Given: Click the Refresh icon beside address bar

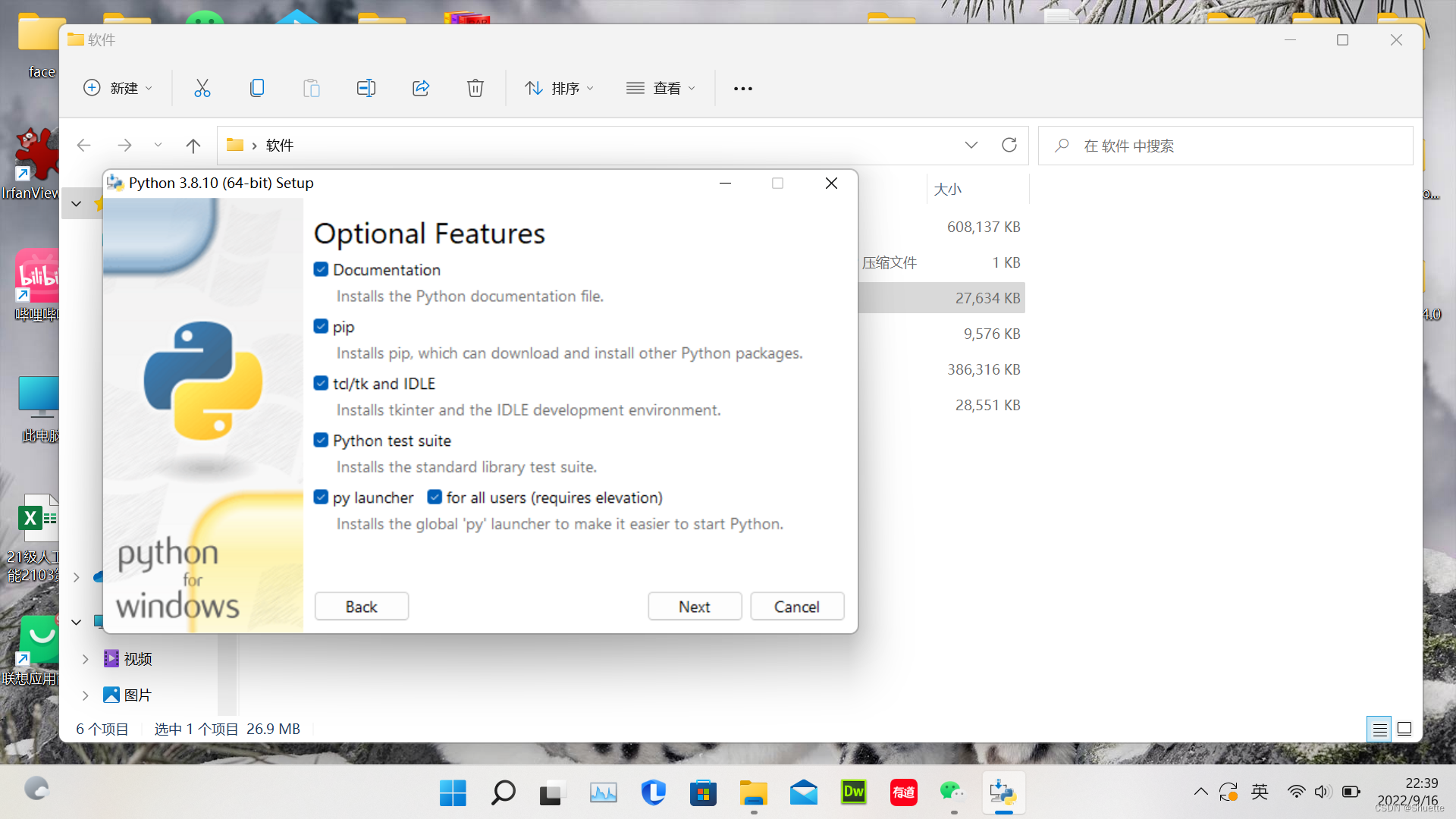Looking at the screenshot, I should tap(1009, 145).
